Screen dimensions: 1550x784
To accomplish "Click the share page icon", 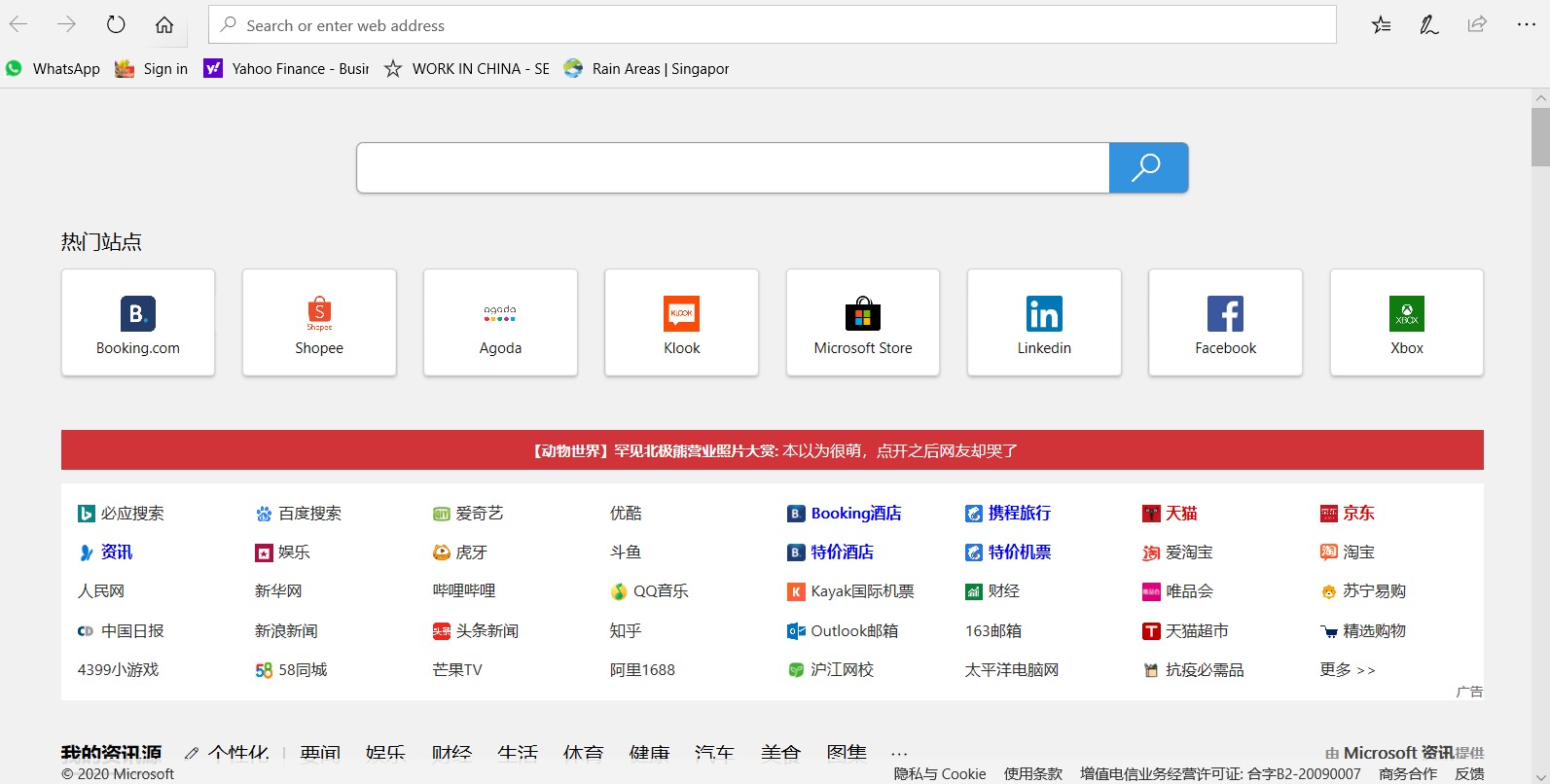I will coord(1477,24).
